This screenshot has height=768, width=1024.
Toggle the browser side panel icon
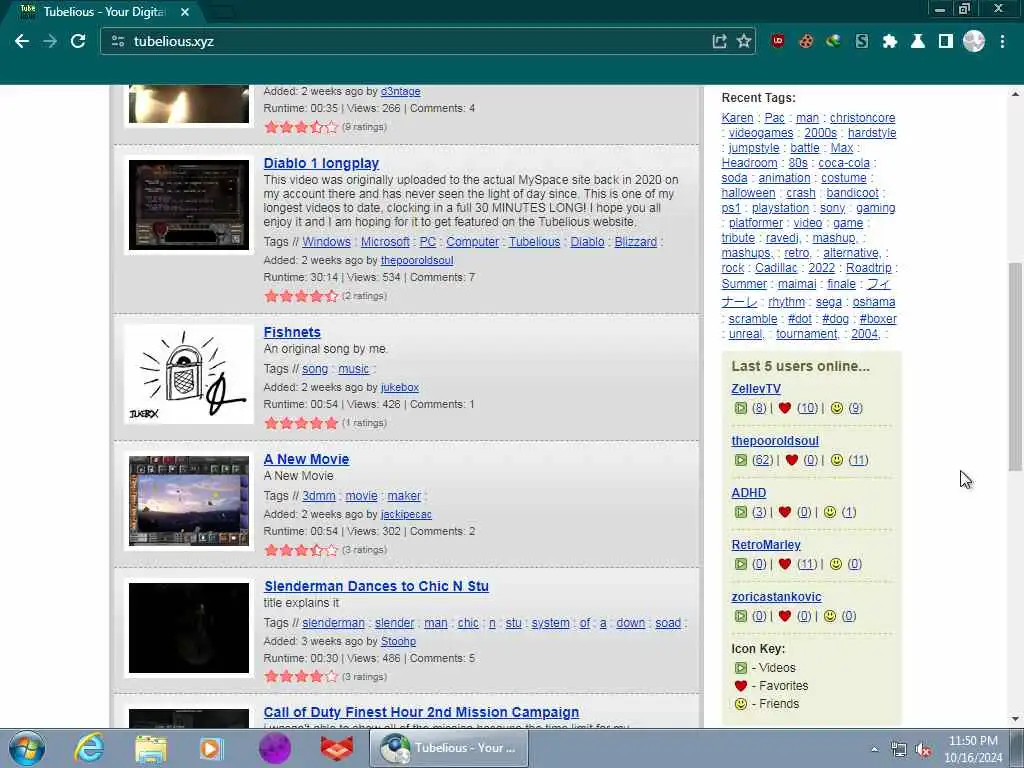[946, 41]
